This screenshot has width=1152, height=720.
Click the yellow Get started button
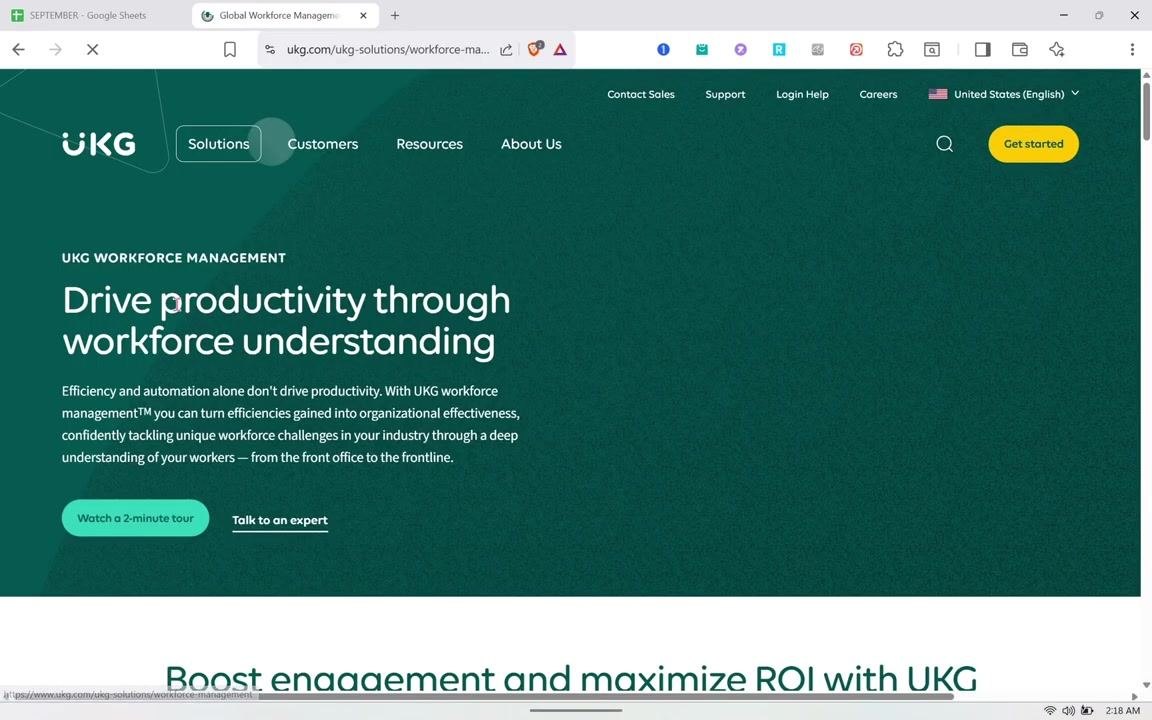pyautogui.click(x=1034, y=144)
